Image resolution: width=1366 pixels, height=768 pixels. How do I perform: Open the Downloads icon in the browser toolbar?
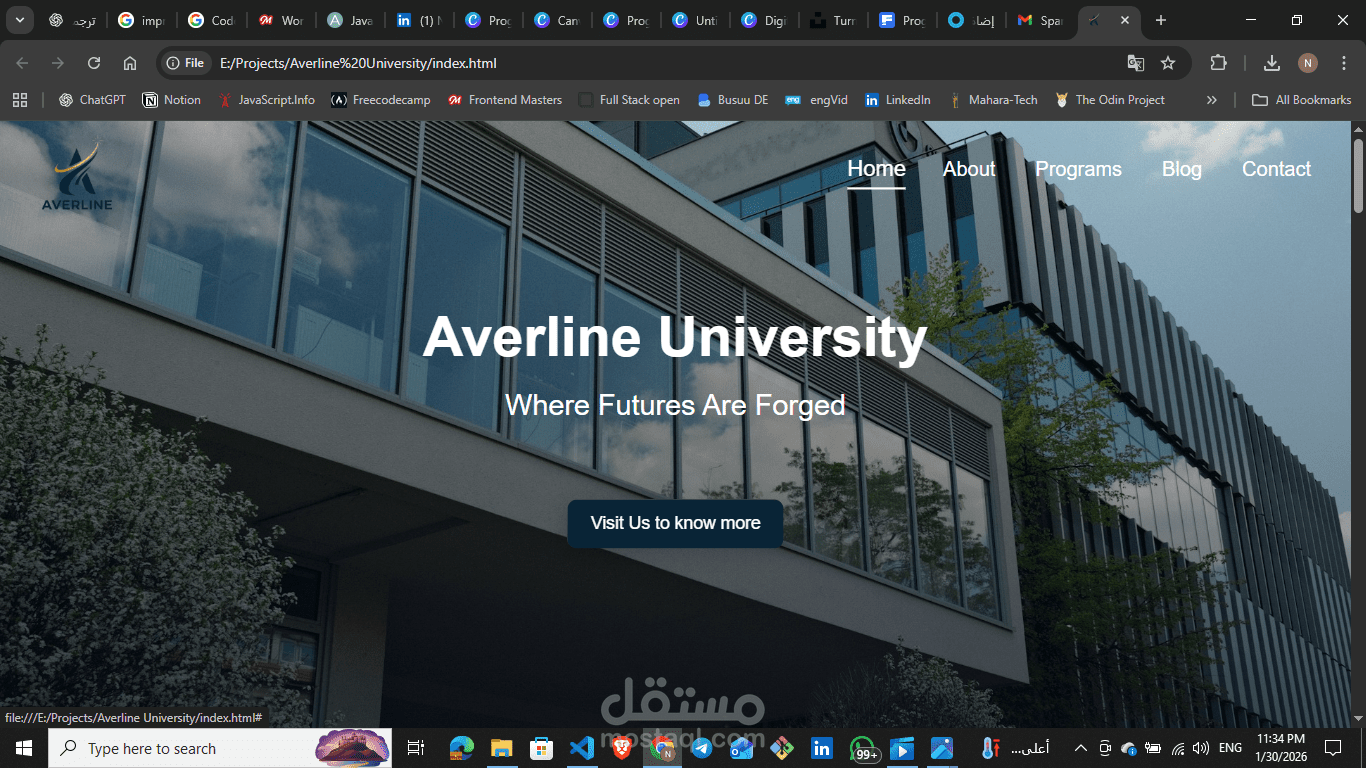click(1271, 62)
